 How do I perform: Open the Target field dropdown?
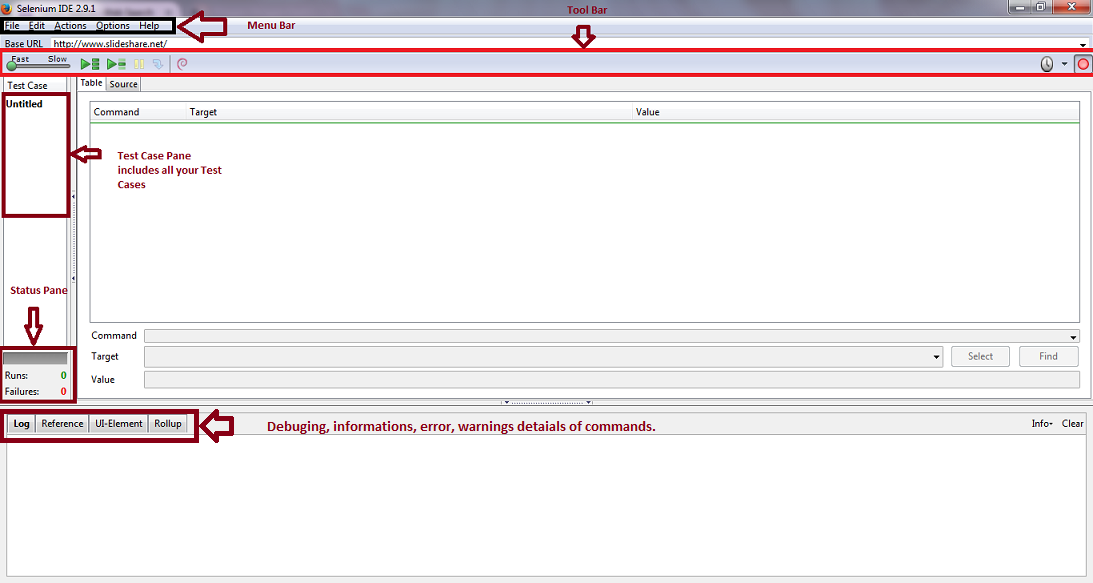(x=936, y=356)
